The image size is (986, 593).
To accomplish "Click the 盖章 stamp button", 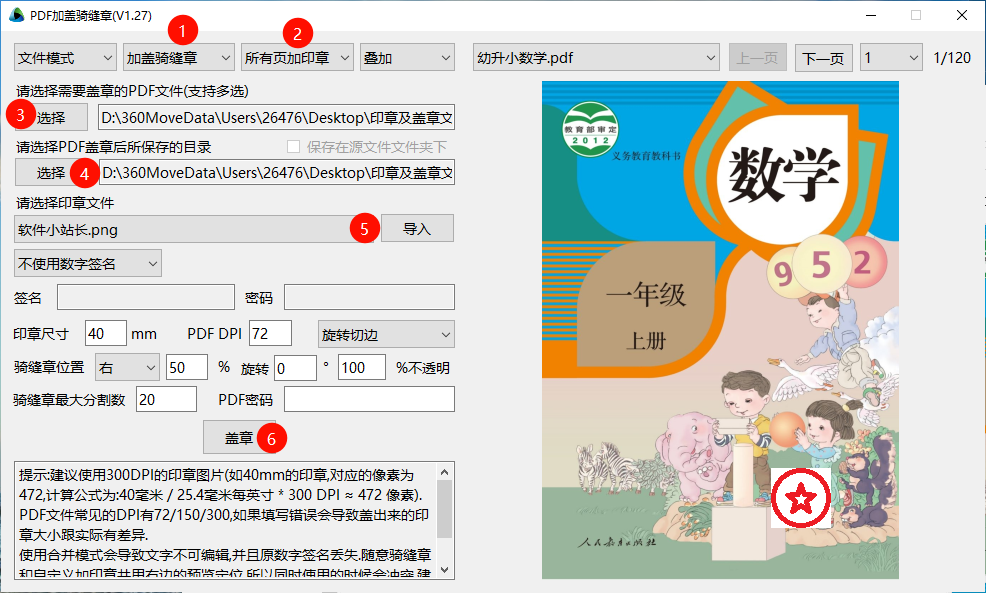I will pyautogui.click(x=239, y=437).
